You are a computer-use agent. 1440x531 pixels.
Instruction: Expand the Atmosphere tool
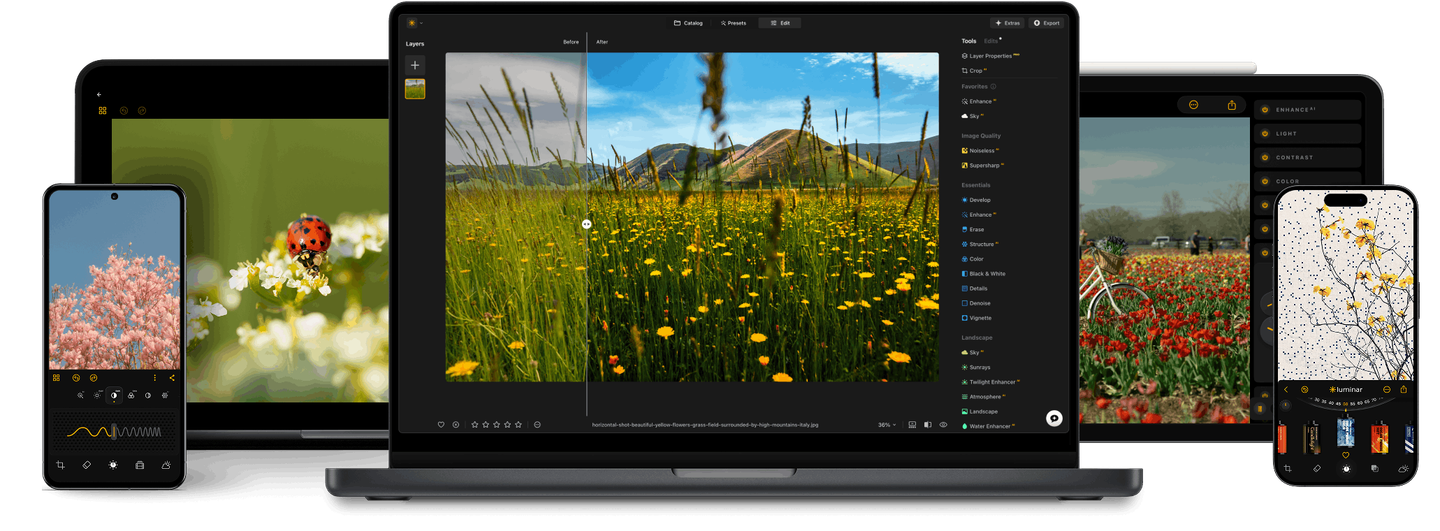[x=983, y=397]
